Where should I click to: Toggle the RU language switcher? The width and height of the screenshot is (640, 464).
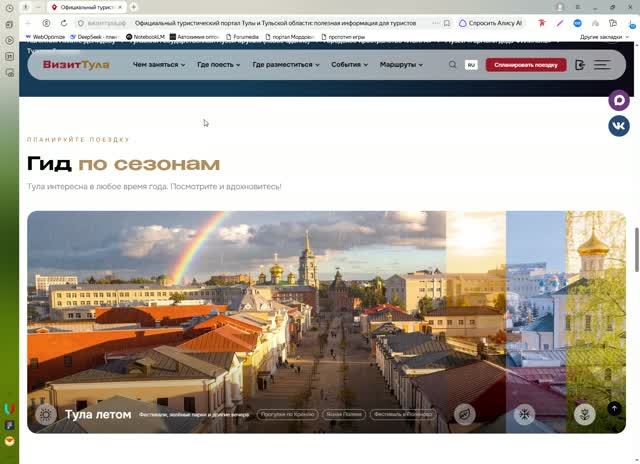pyautogui.click(x=471, y=64)
